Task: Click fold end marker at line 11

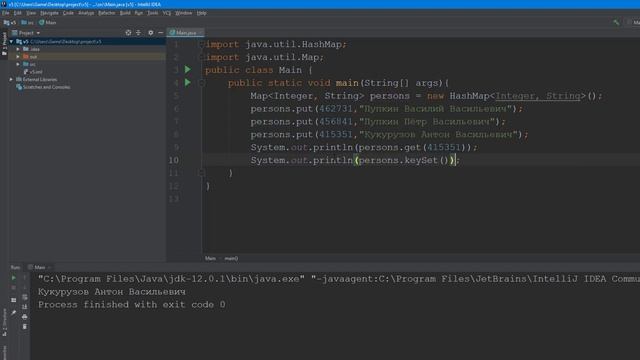Action: (x=201, y=173)
